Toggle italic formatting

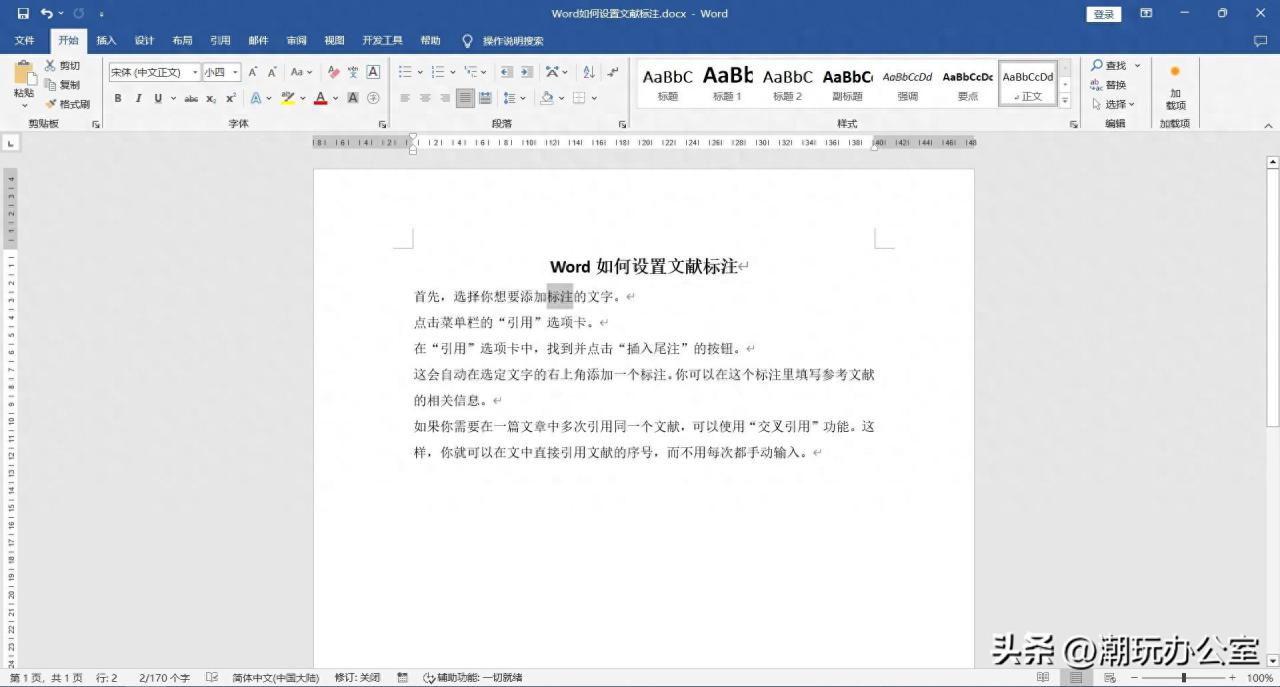point(138,98)
